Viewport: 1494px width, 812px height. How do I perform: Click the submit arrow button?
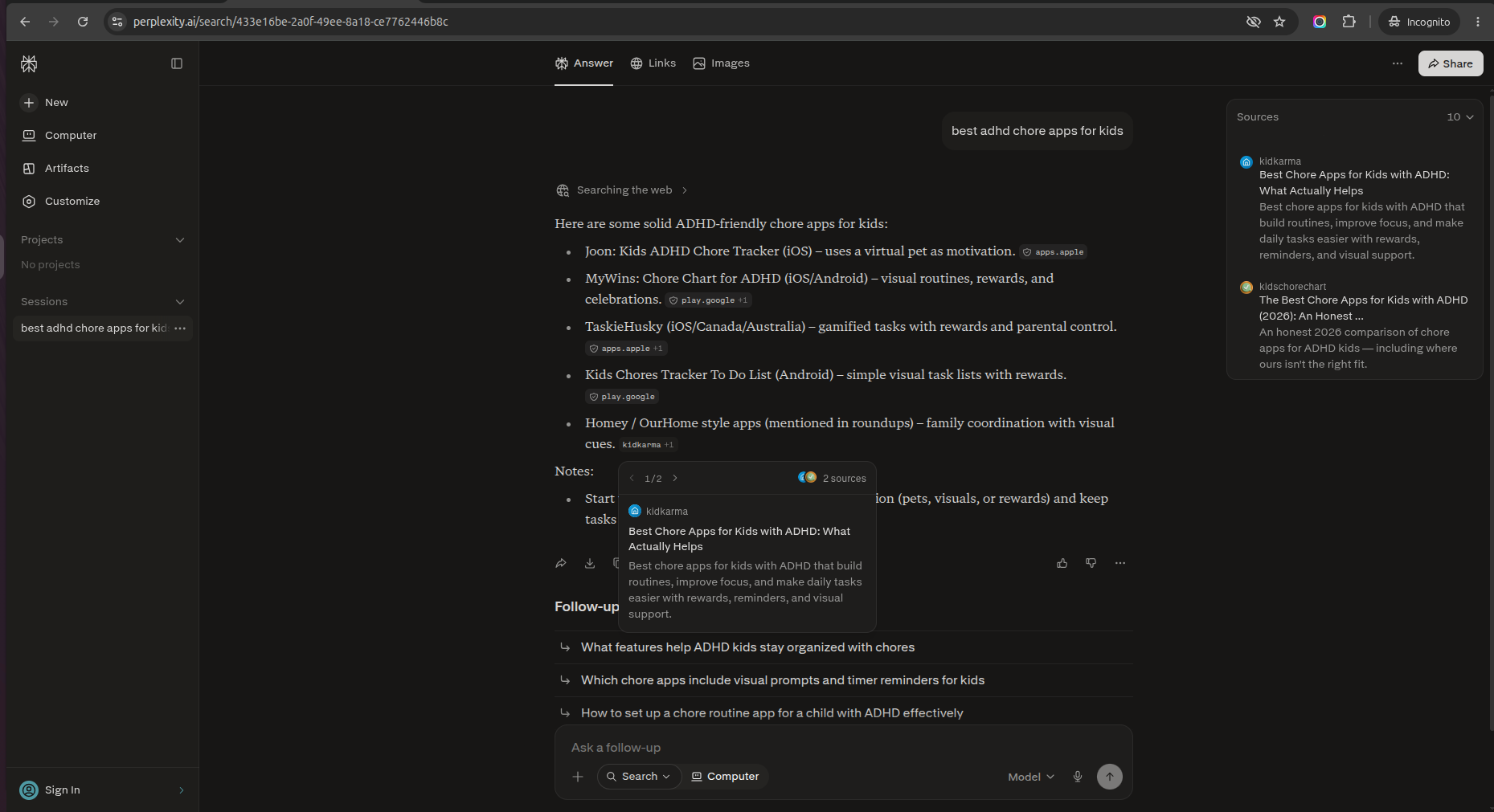click(1110, 777)
